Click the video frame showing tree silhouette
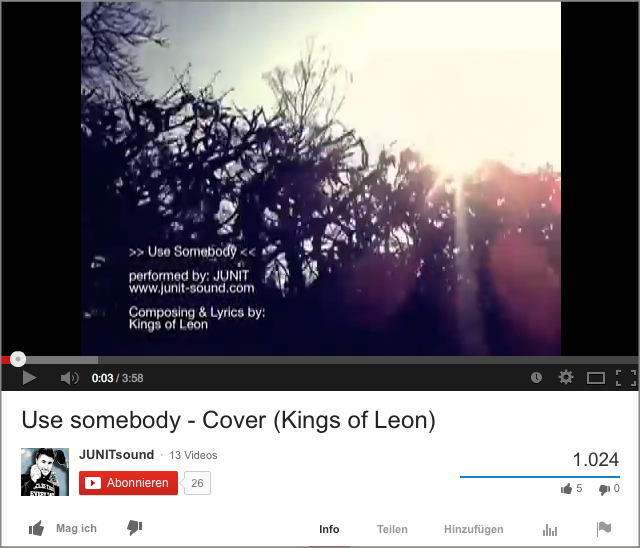640x548 pixels. [x=320, y=178]
